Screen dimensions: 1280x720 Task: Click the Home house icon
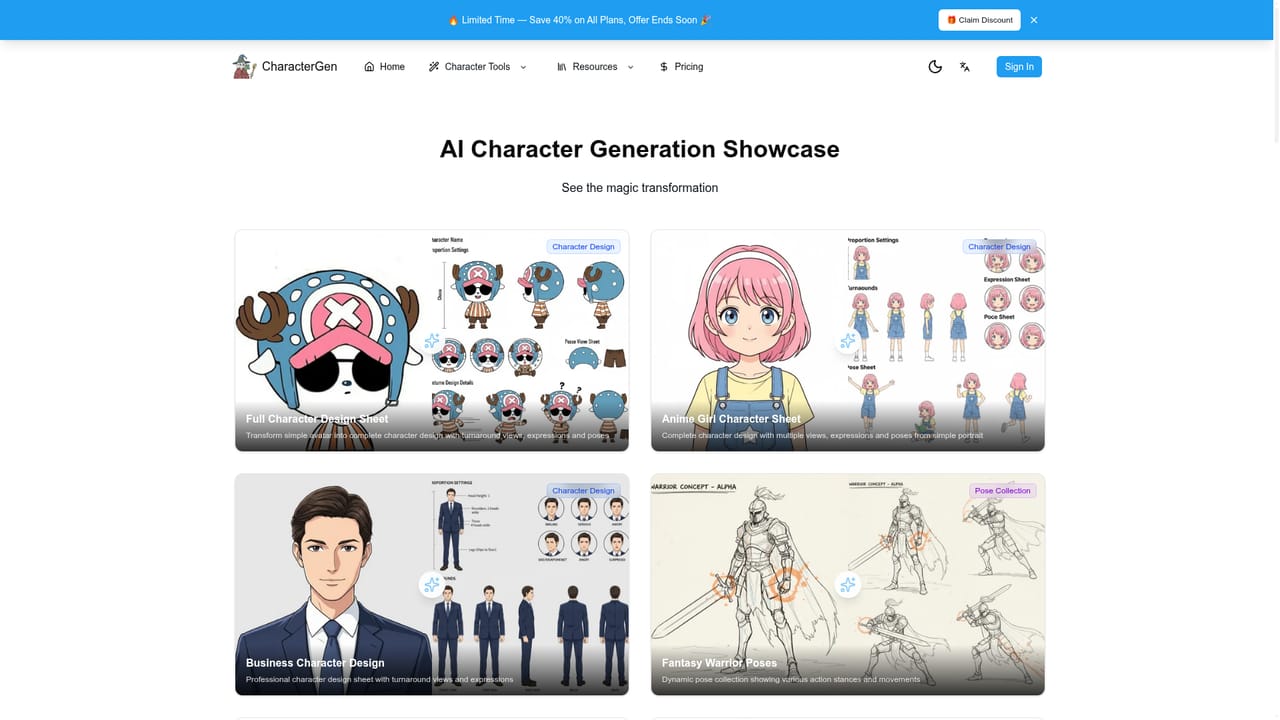[x=369, y=67]
